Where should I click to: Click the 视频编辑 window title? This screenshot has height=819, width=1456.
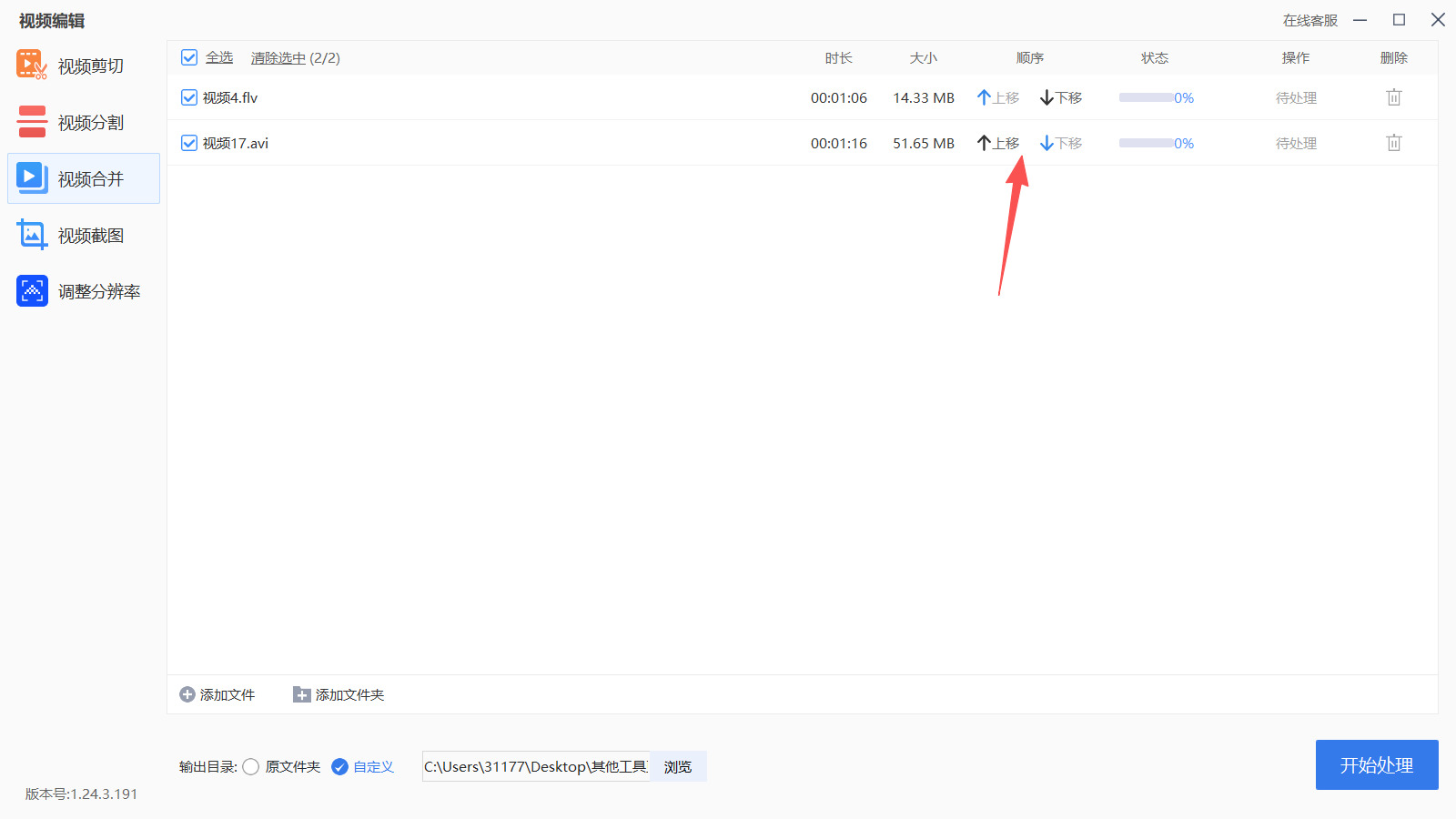tap(52, 21)
